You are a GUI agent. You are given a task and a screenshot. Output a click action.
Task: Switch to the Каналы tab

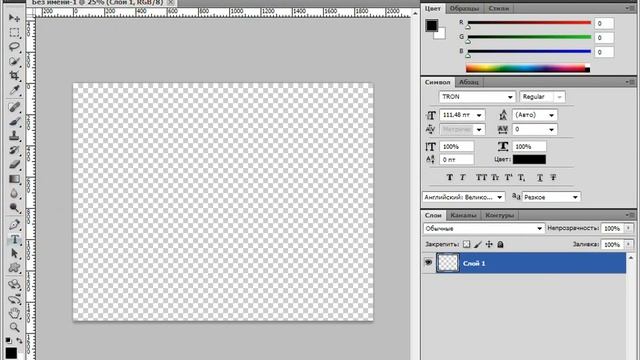click(463, 215)
